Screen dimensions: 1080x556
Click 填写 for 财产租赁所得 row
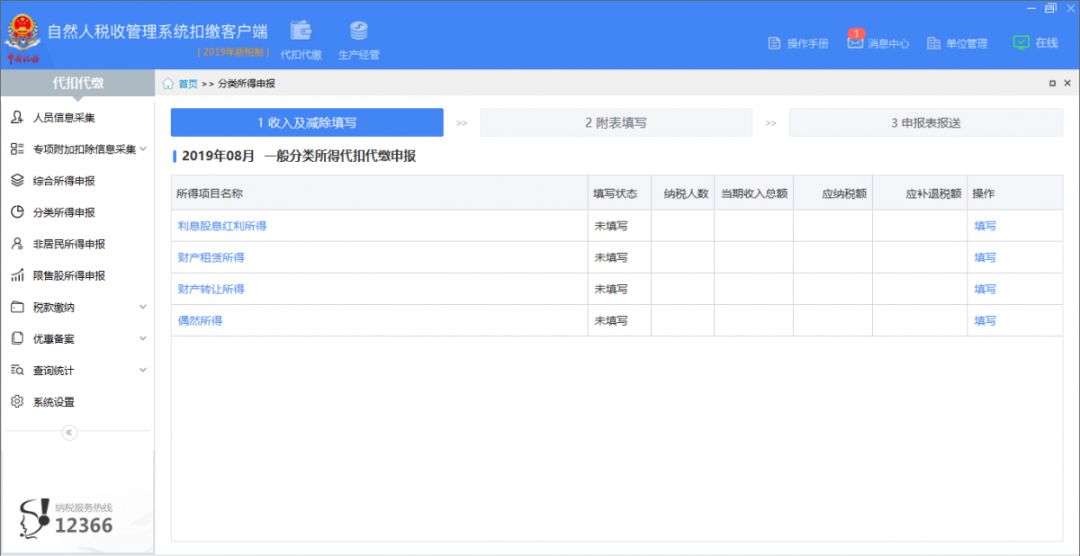click(985, 258)
